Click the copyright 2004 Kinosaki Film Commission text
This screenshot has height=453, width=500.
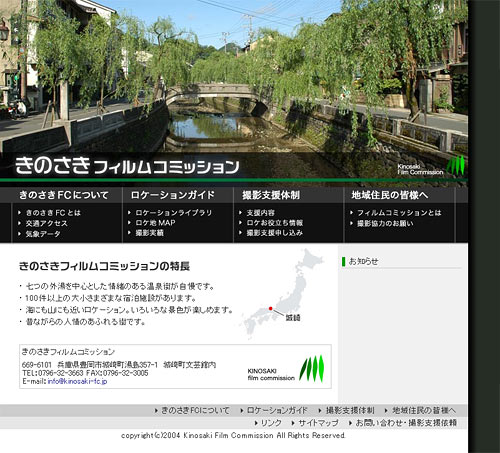[233, 435]
